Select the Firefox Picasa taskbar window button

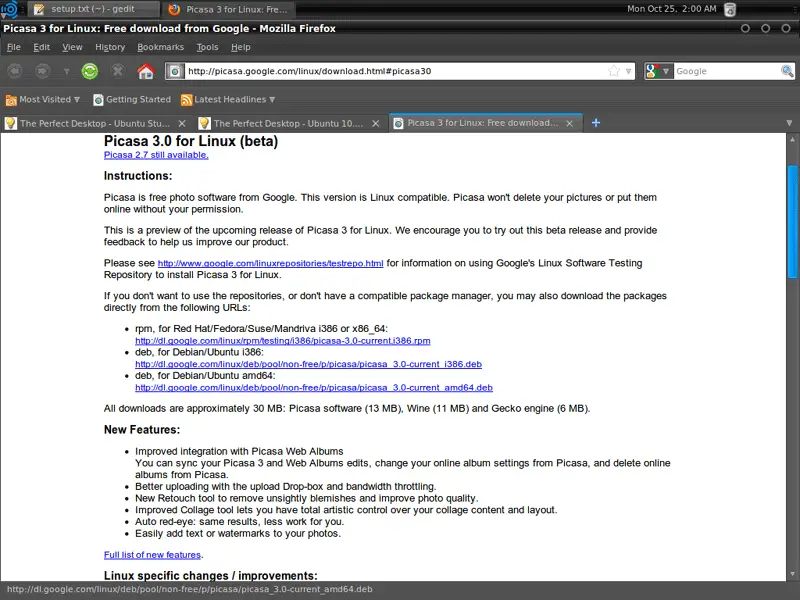coord(229,9)
